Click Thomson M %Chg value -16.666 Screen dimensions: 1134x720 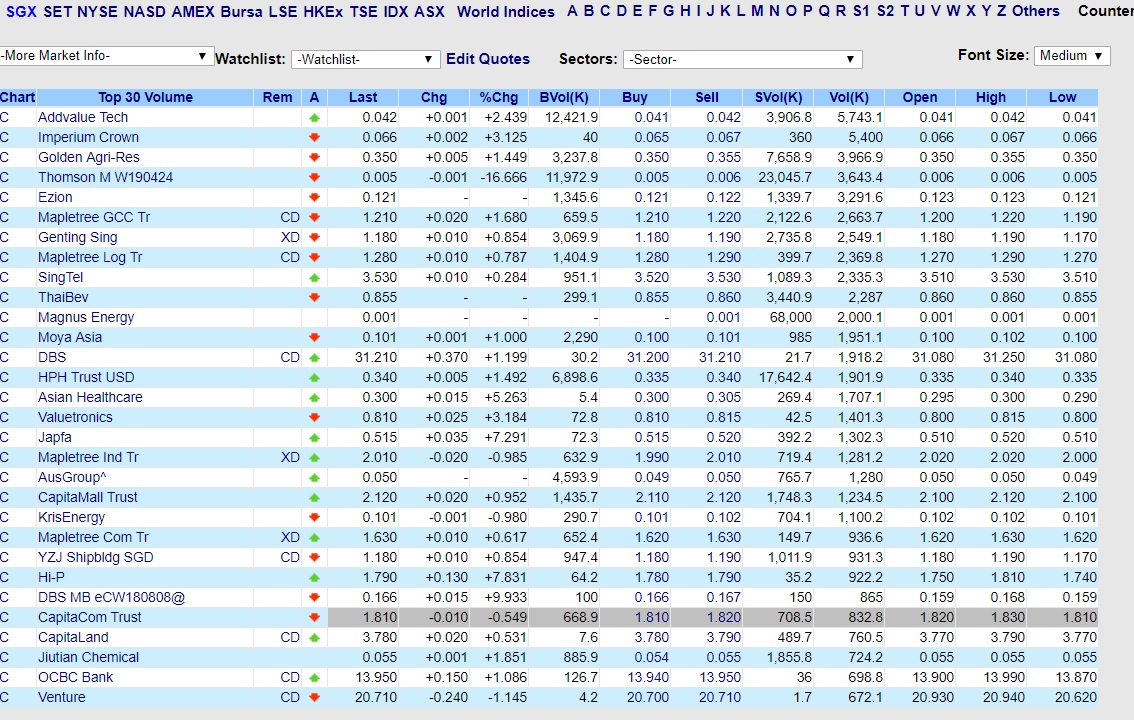pyautogui.click(x=504, y=177)
